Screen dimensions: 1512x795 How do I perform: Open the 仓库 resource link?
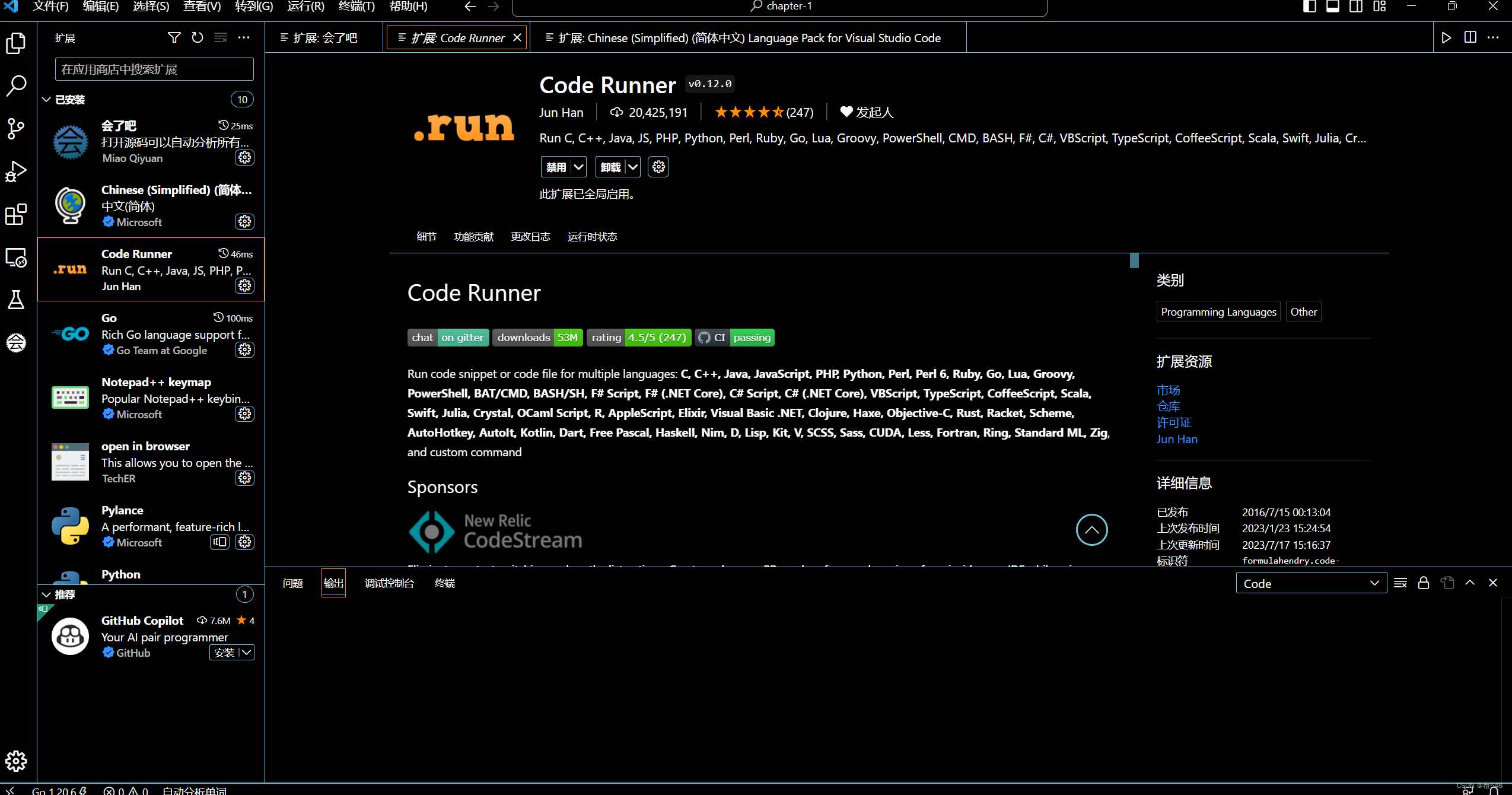(x=1168, y=406)
